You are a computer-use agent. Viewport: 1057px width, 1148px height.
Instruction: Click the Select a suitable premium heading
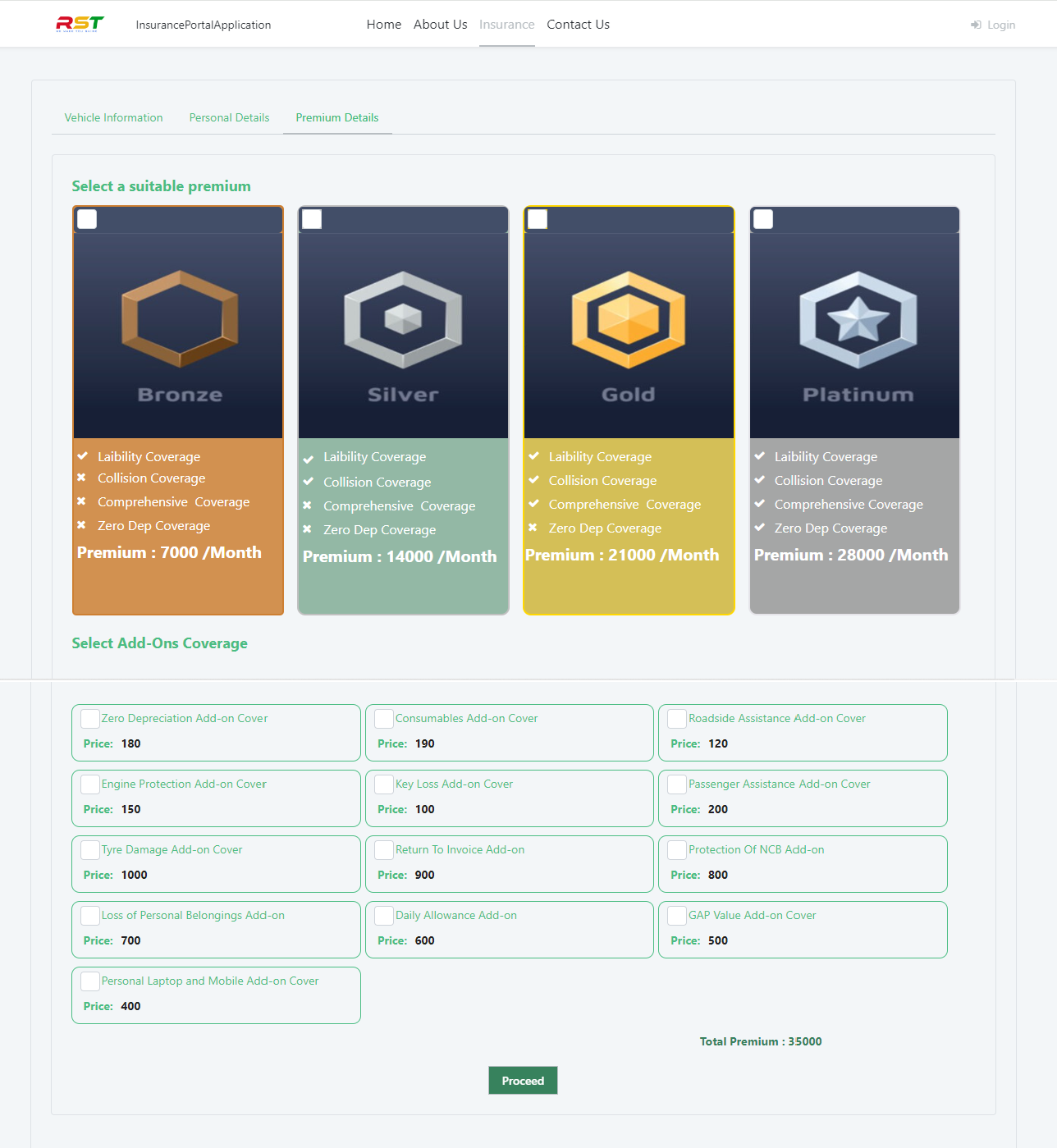click(x=162, y=186)
